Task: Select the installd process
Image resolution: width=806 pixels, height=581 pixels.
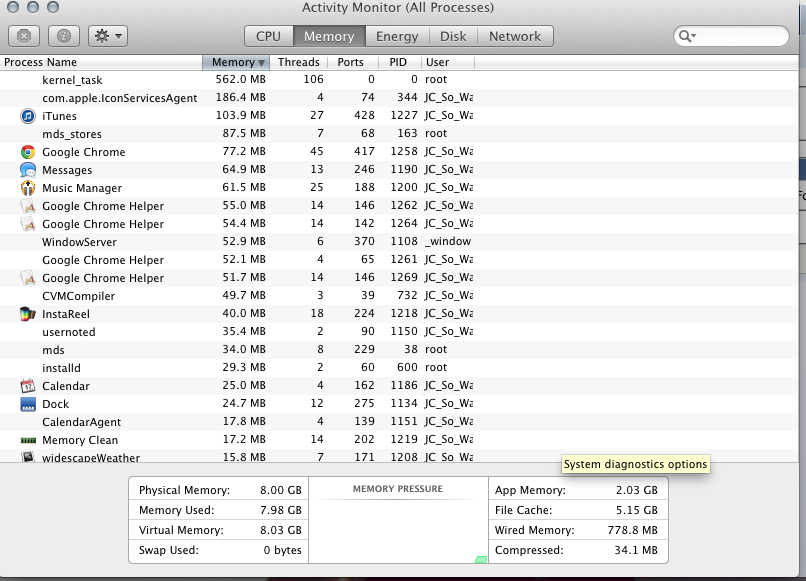Action: point(399,368)
